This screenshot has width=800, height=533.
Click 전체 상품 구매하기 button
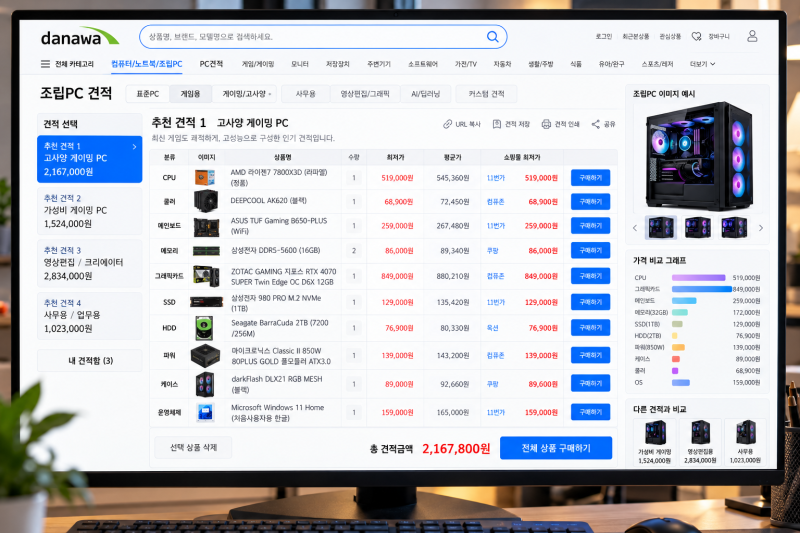[x=556, y=448]
